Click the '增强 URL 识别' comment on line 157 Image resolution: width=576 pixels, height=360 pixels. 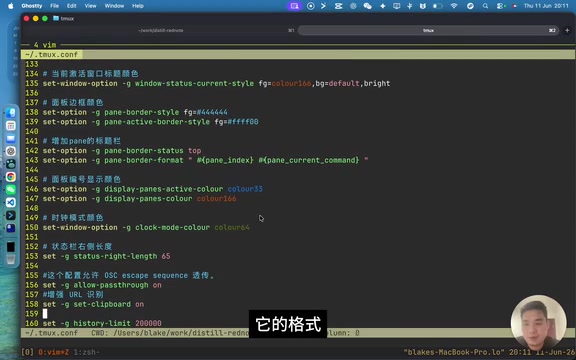coord(73,294)
